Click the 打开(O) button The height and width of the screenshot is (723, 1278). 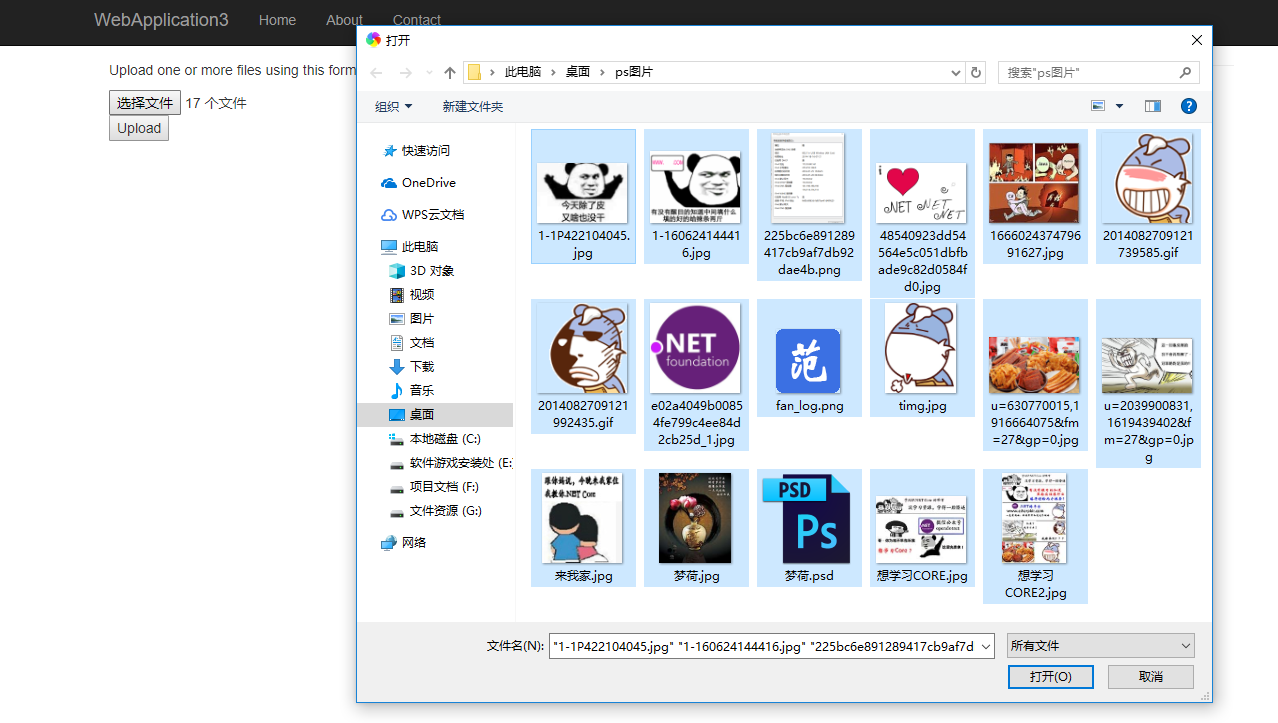coord(1051,677)
